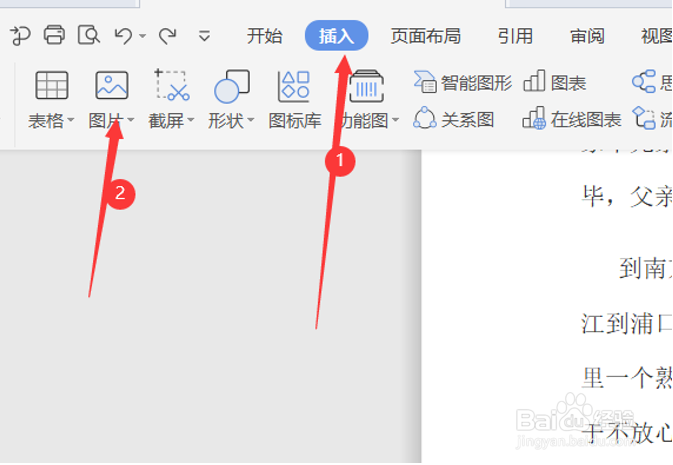
Task: Click document text line starting 毕，父
Action: [x=627, y=197]
